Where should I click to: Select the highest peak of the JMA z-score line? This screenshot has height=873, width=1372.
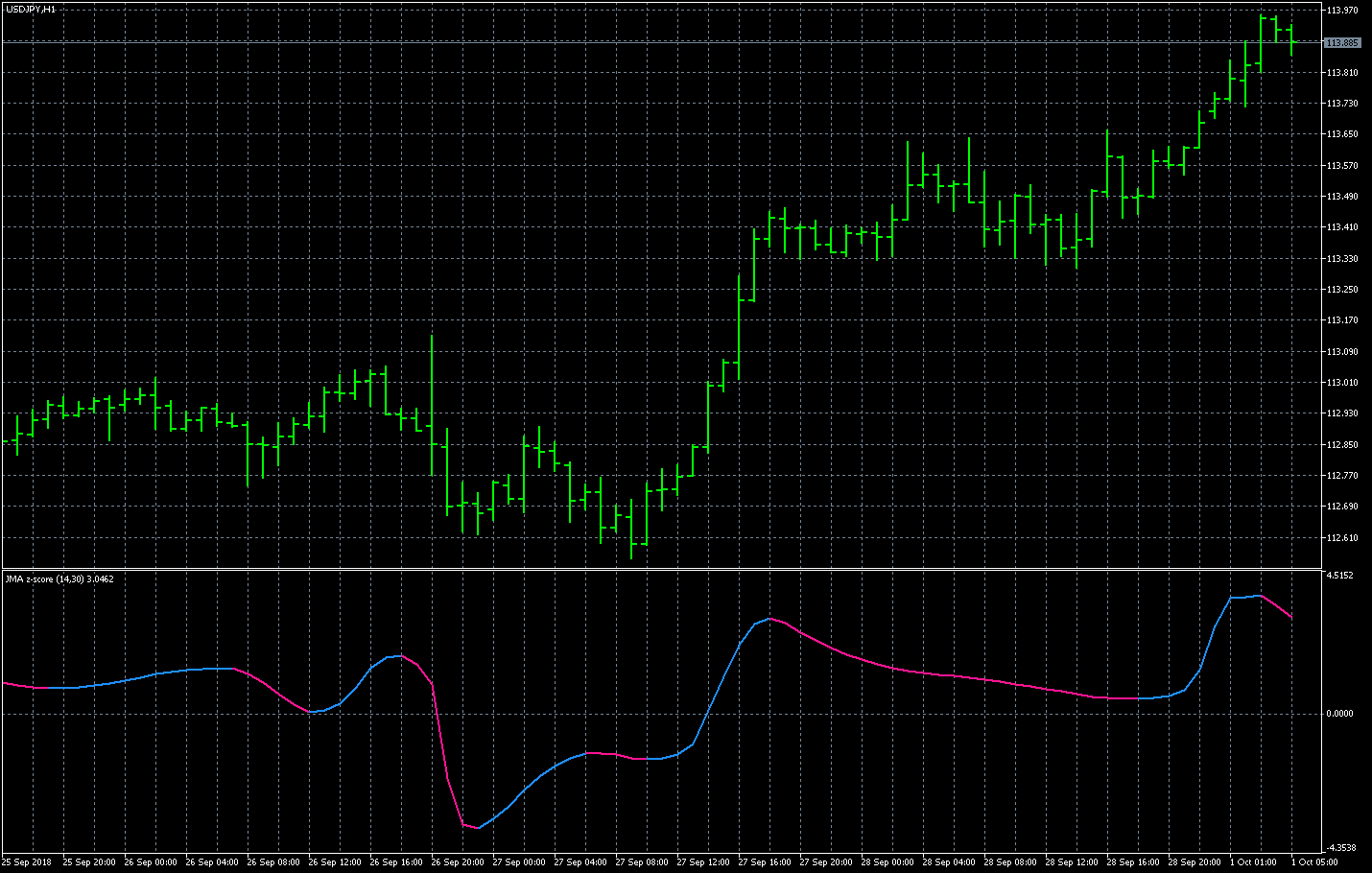[x=1260, y=596]
